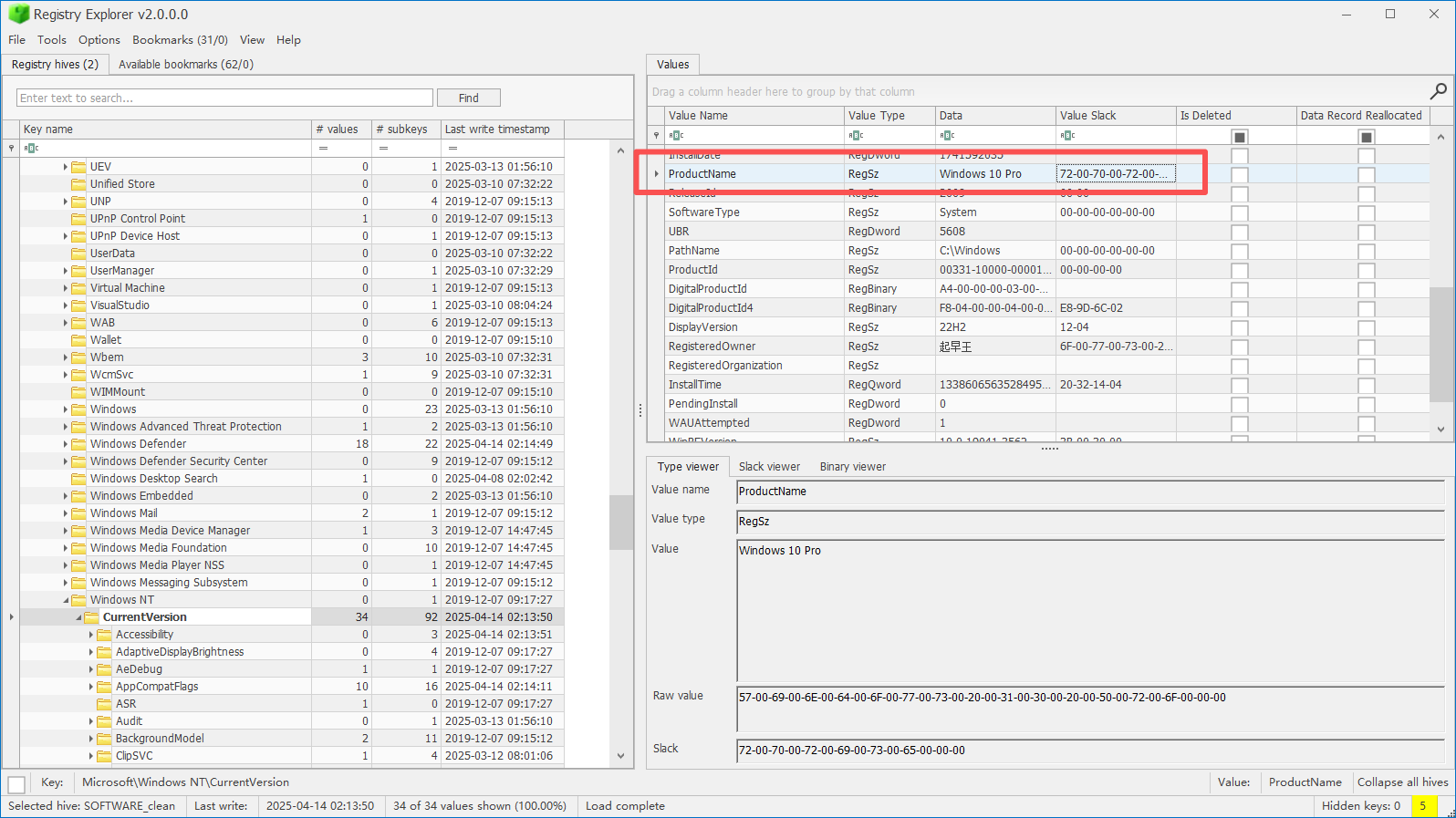Click the Value Name filter condition icon

coord(676,136)
